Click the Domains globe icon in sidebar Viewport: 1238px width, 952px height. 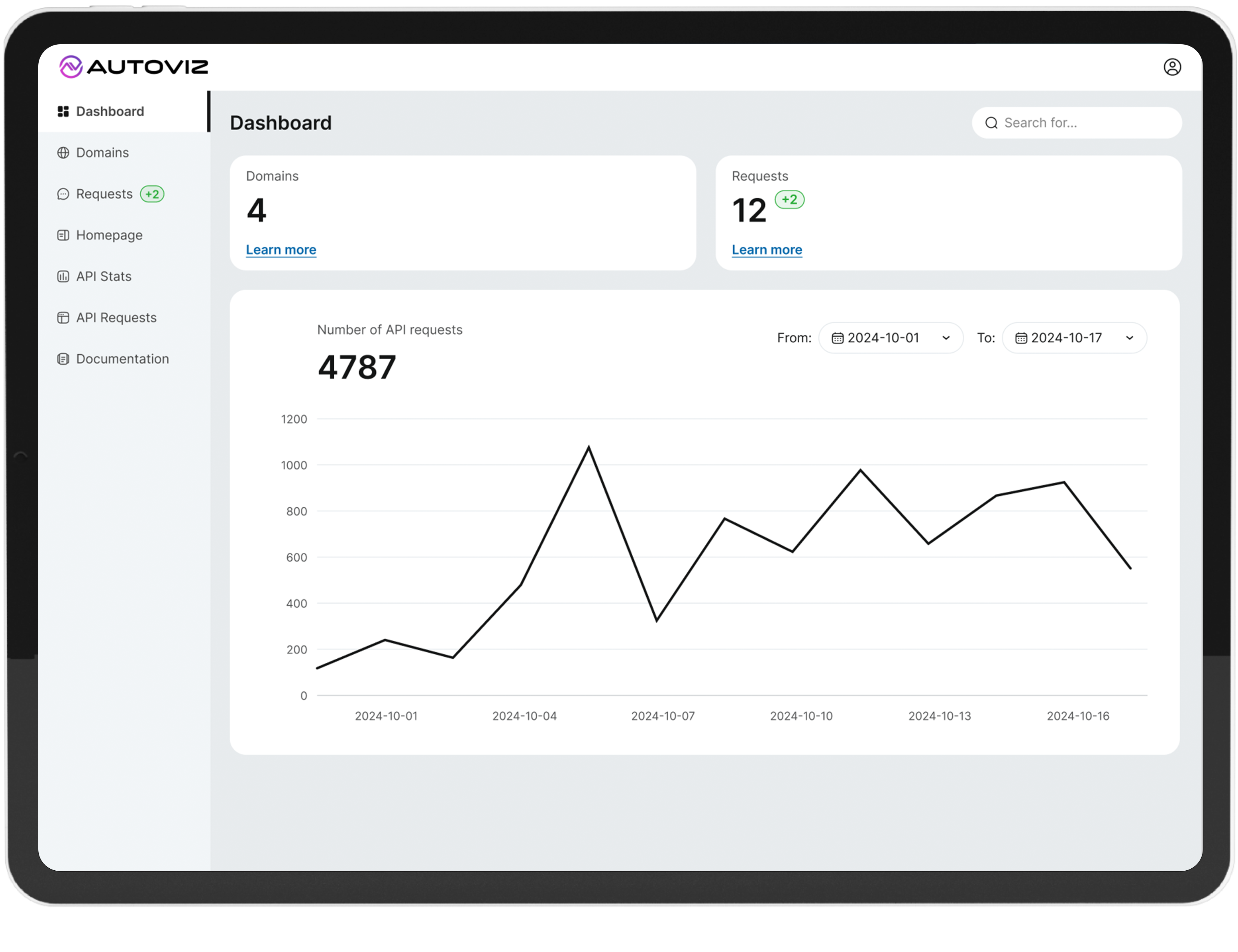(x=63, y=153)
